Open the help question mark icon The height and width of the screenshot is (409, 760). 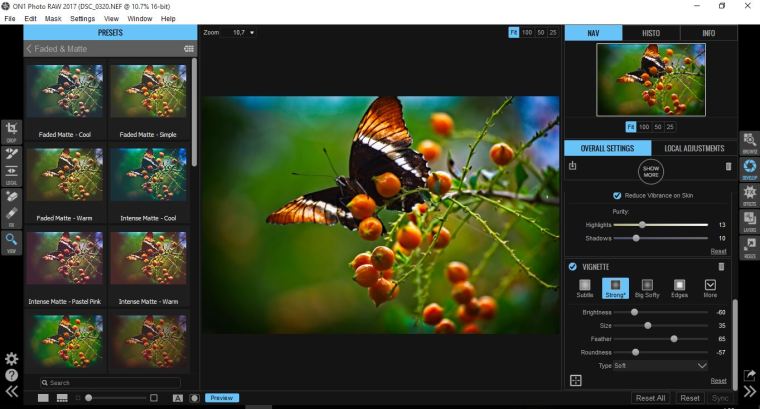pos(11,375)
